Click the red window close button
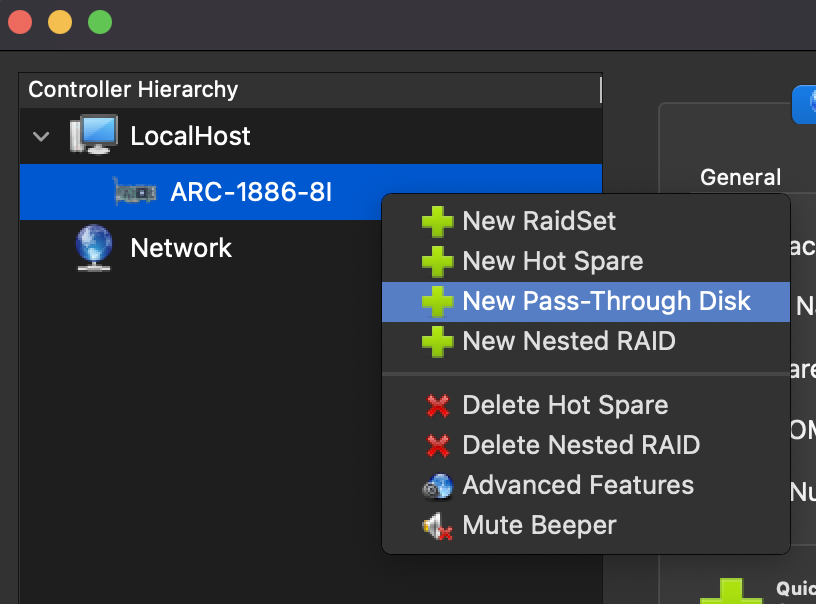This screenshot has width=816, height=604. pyautogui.click(x=20, y=22)
